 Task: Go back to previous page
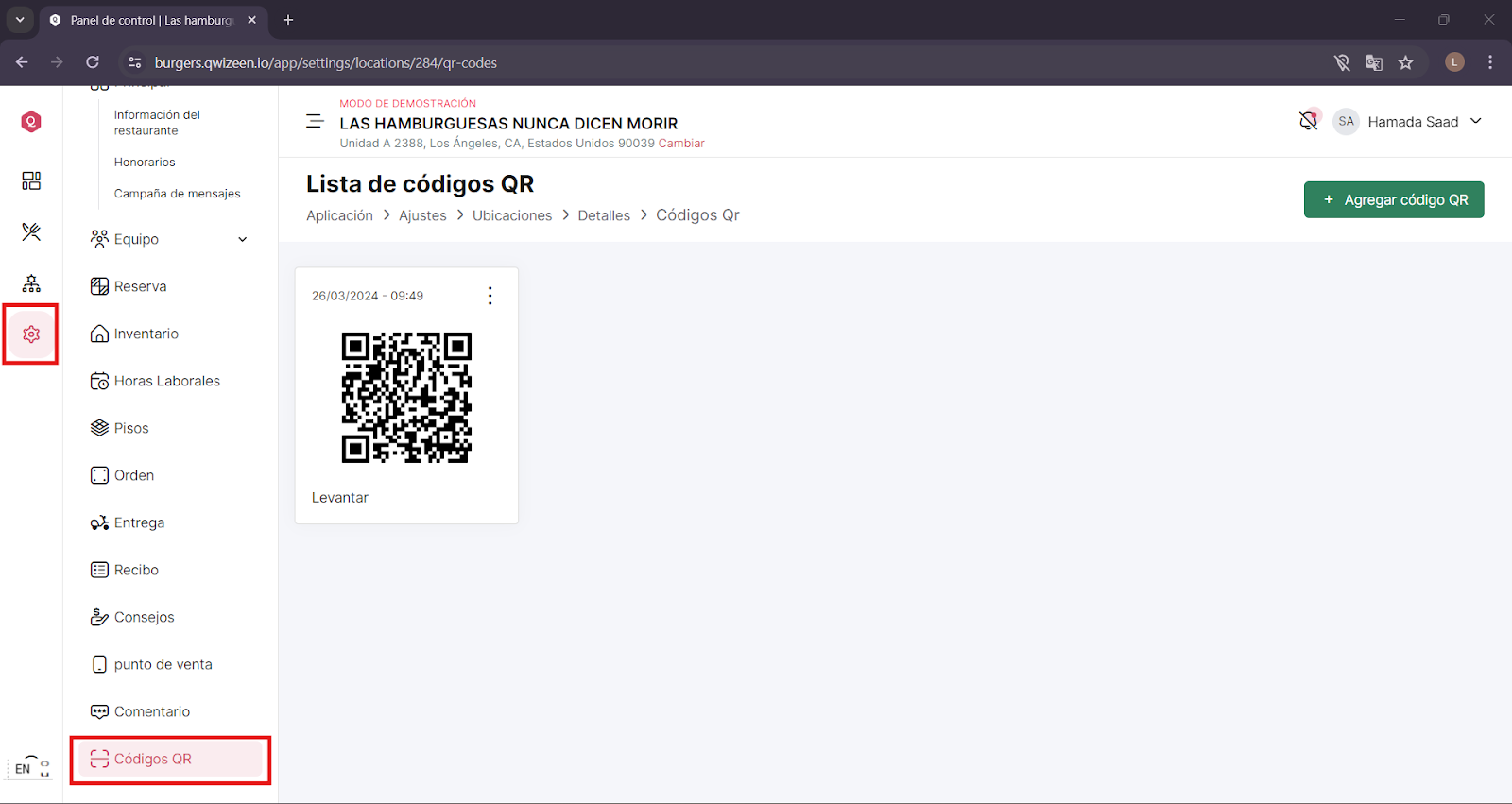point(22,62)
